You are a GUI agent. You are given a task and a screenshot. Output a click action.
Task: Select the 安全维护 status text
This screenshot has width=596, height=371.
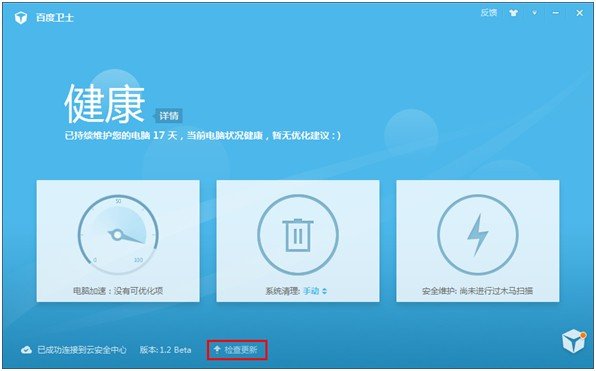[477, 291]
